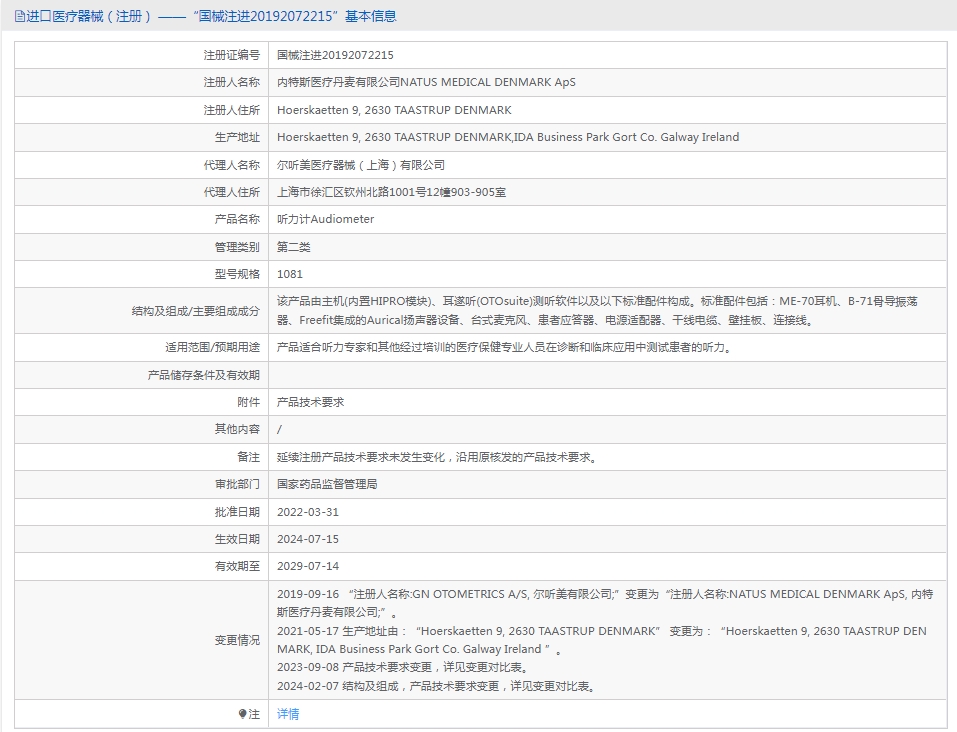Click the 产品名称 label
This screenshot has height=732, width=957.
coord(237,219)
